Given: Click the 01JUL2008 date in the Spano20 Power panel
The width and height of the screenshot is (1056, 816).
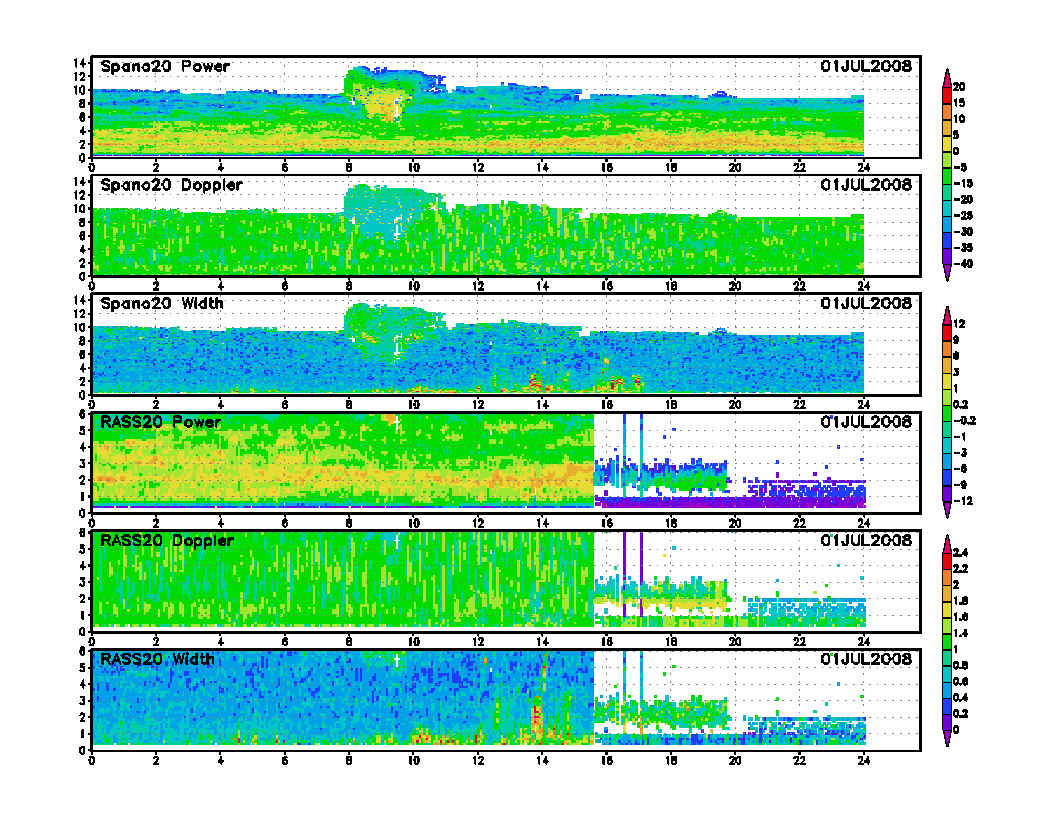Looking at the screenshot, I should pos(866,66).
